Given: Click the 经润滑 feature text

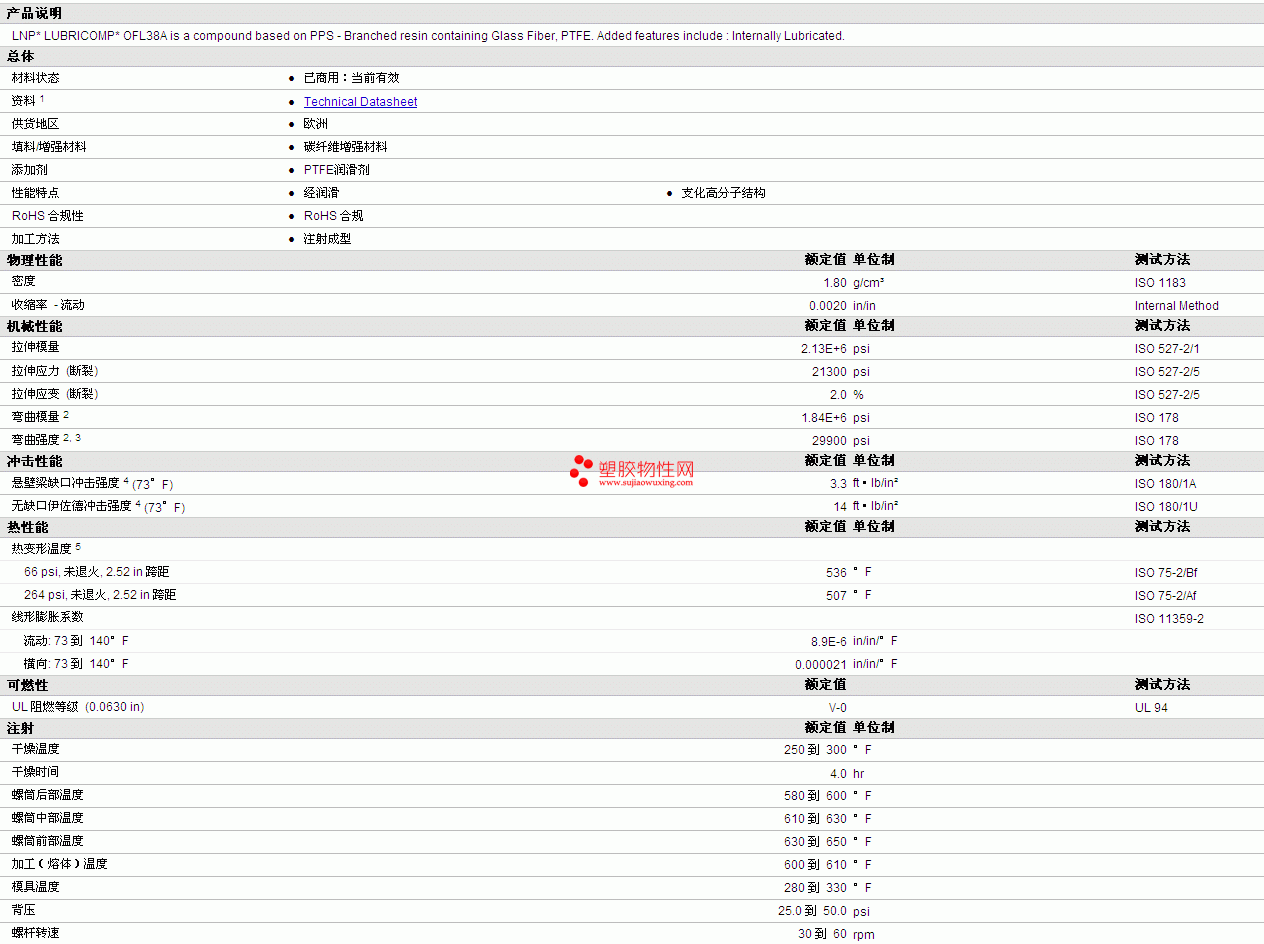Looking at the screenshot, I should 322,193.
